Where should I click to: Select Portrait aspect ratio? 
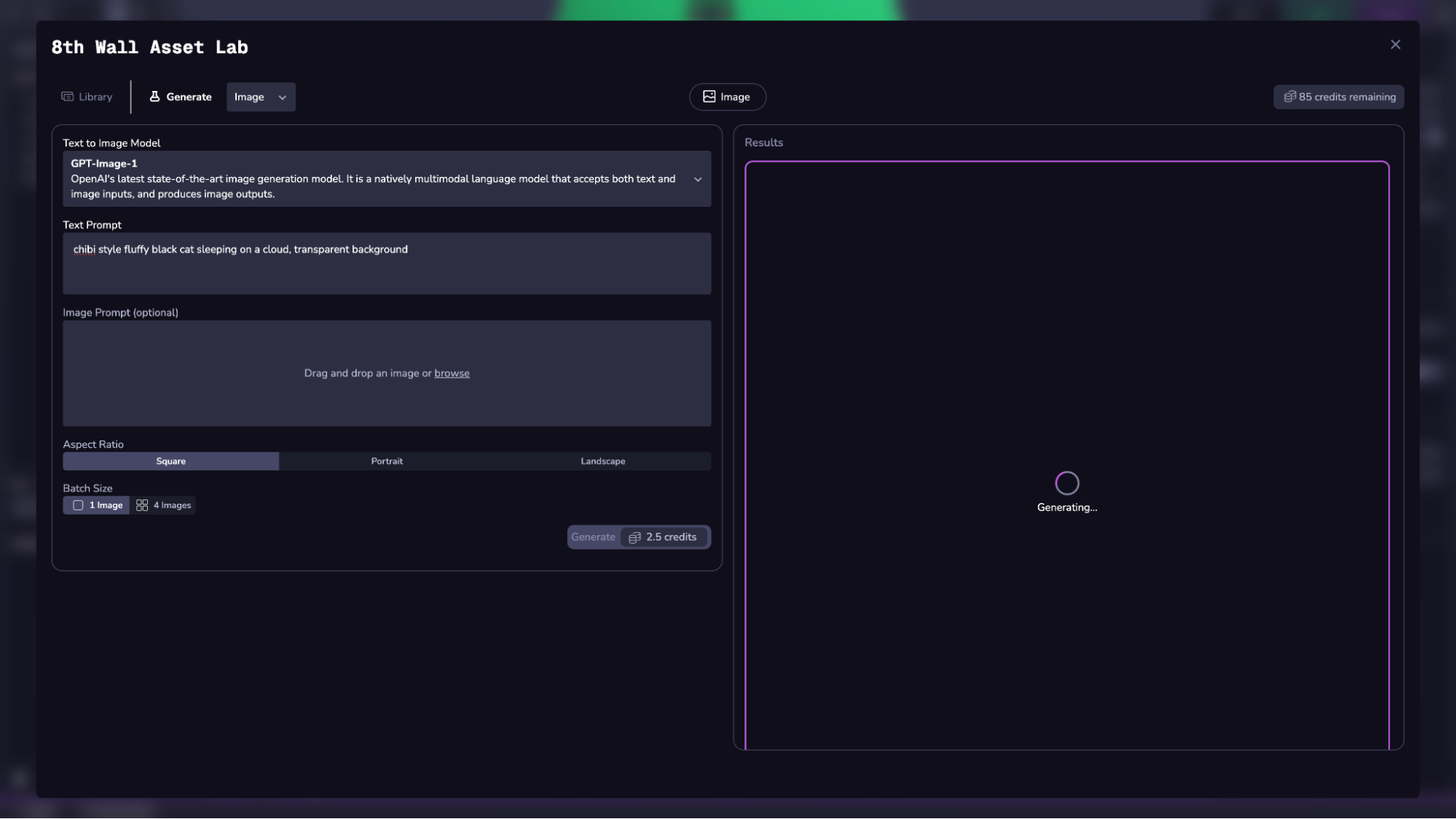point(387,462)
